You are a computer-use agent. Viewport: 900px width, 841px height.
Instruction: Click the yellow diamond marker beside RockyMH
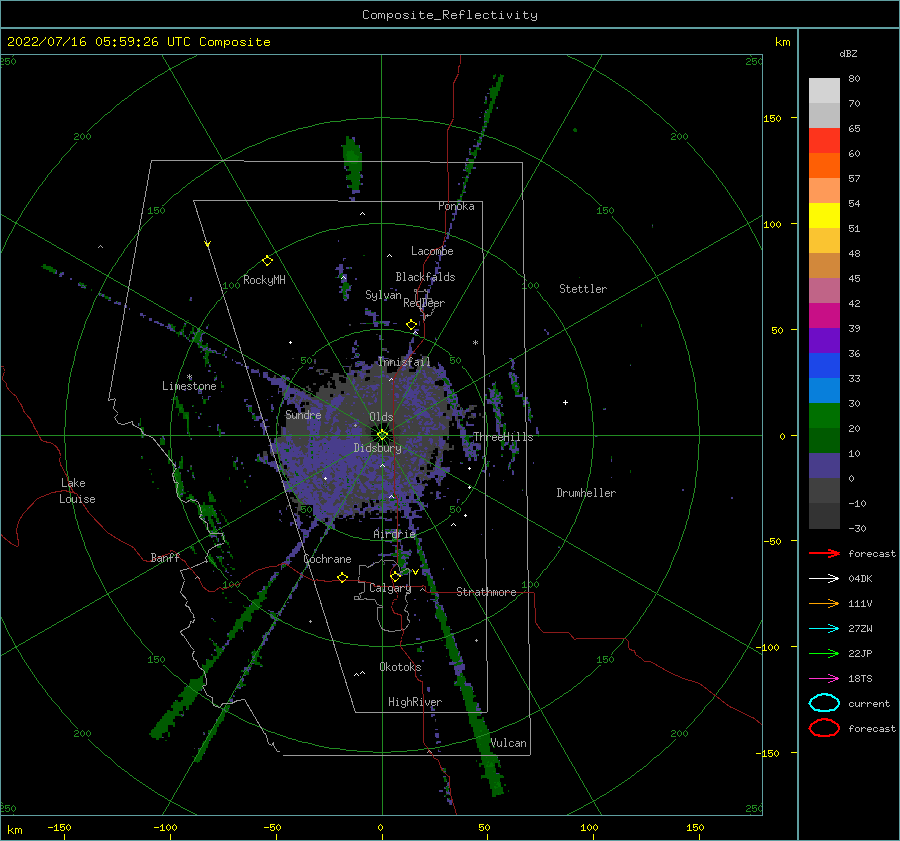267,261
